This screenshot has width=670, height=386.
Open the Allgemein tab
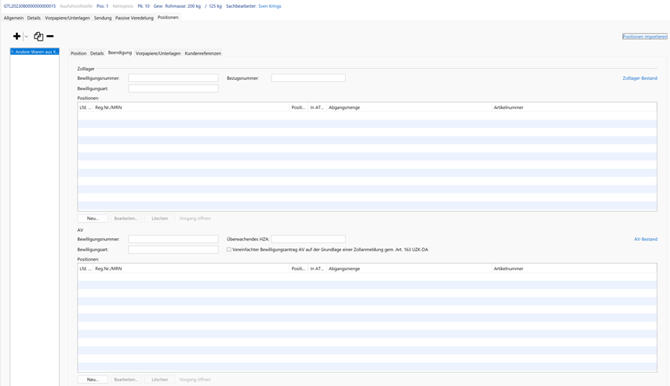pos(14,18)
